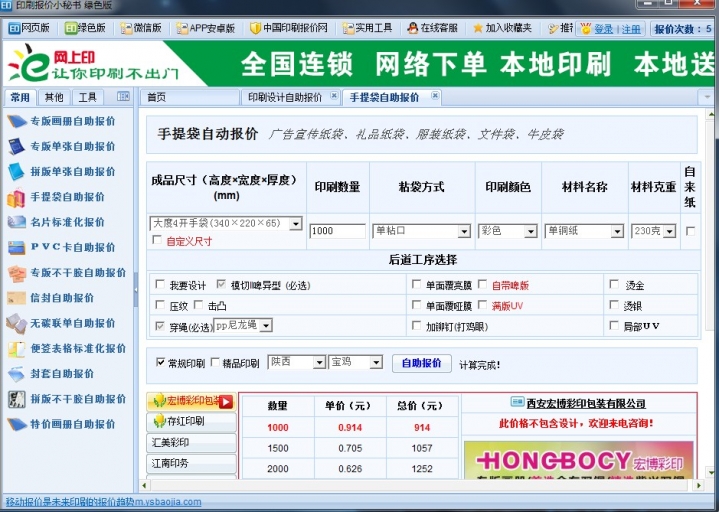The width and height of the screenshot is (719, 512).
Task: Enable 单面覆亮膜 checkbox
Action: (416, 285)
